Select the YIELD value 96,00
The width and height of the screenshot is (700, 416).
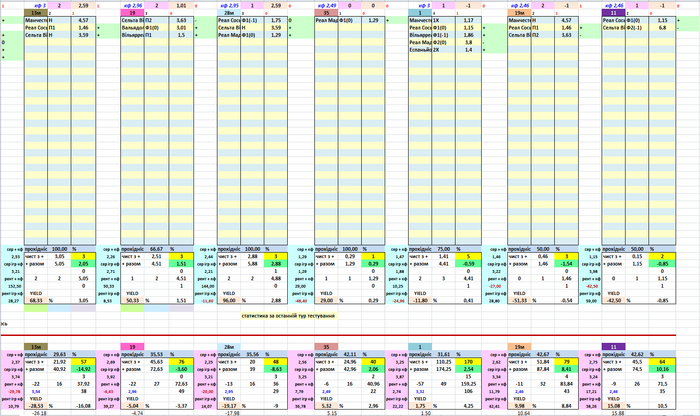click(x=229, y=301)
